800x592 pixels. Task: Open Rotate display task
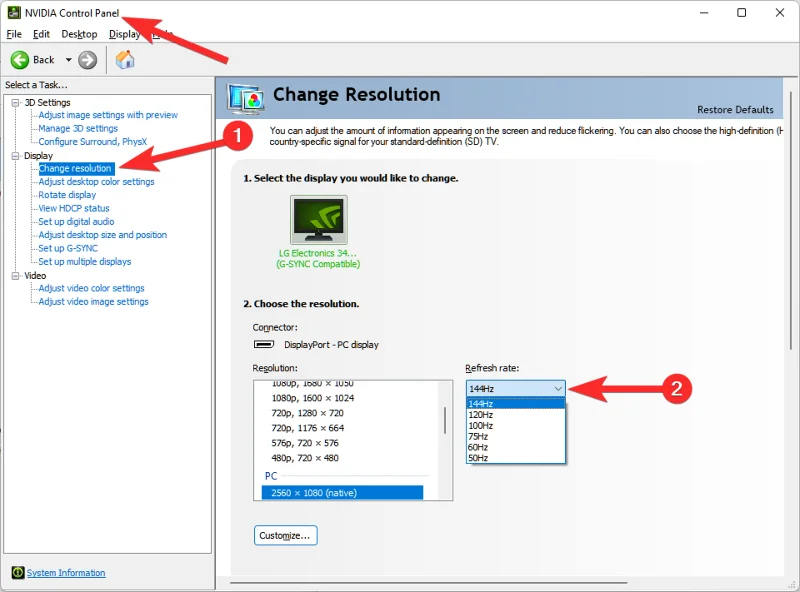click(67, 195)
